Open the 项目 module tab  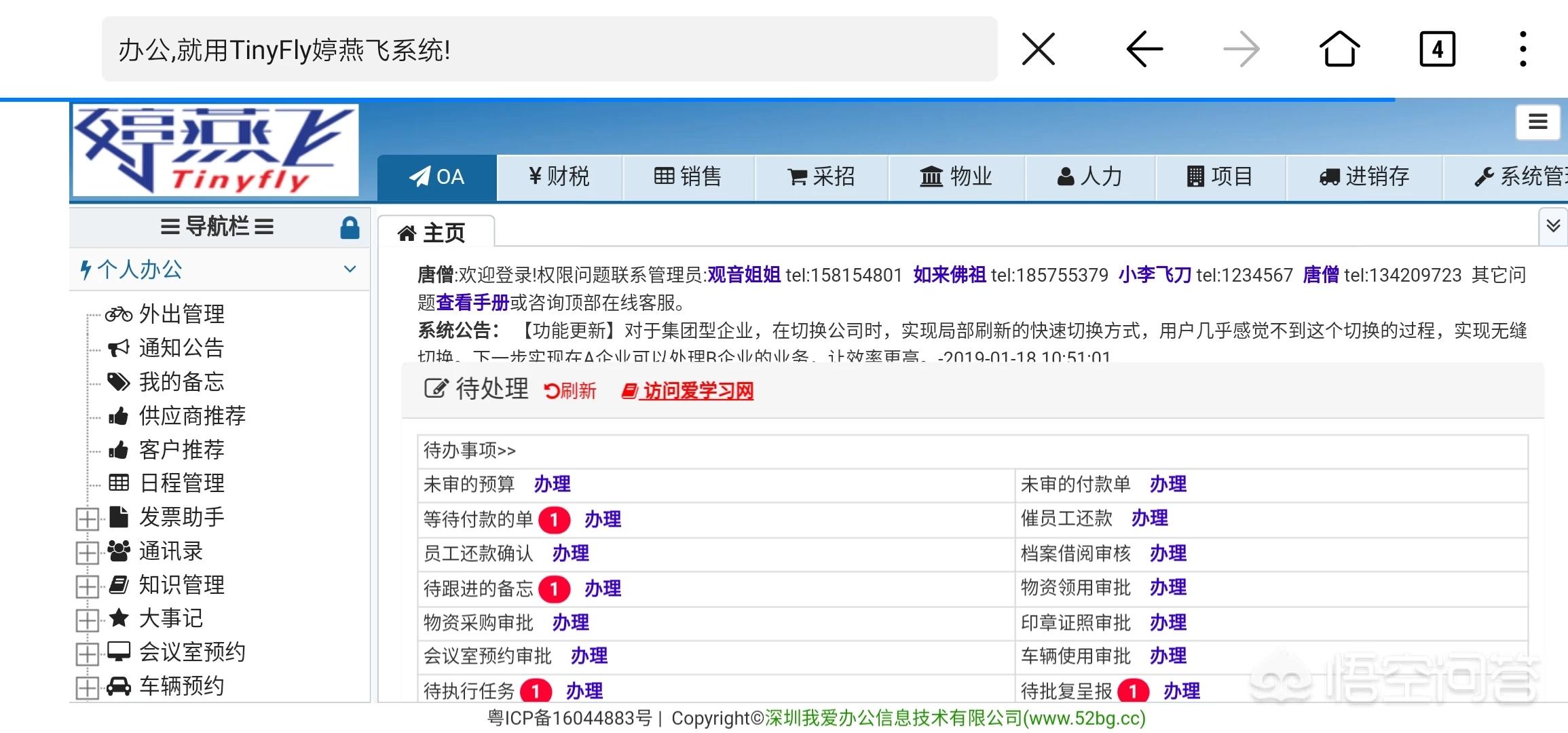point(1220,177)
